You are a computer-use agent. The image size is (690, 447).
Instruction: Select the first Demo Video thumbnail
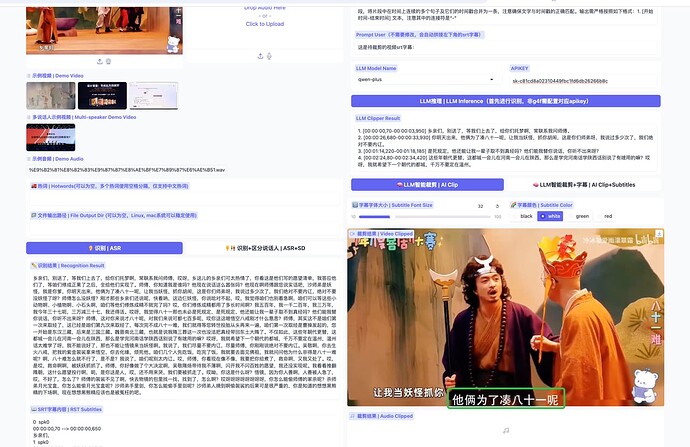tap(51, 95)
